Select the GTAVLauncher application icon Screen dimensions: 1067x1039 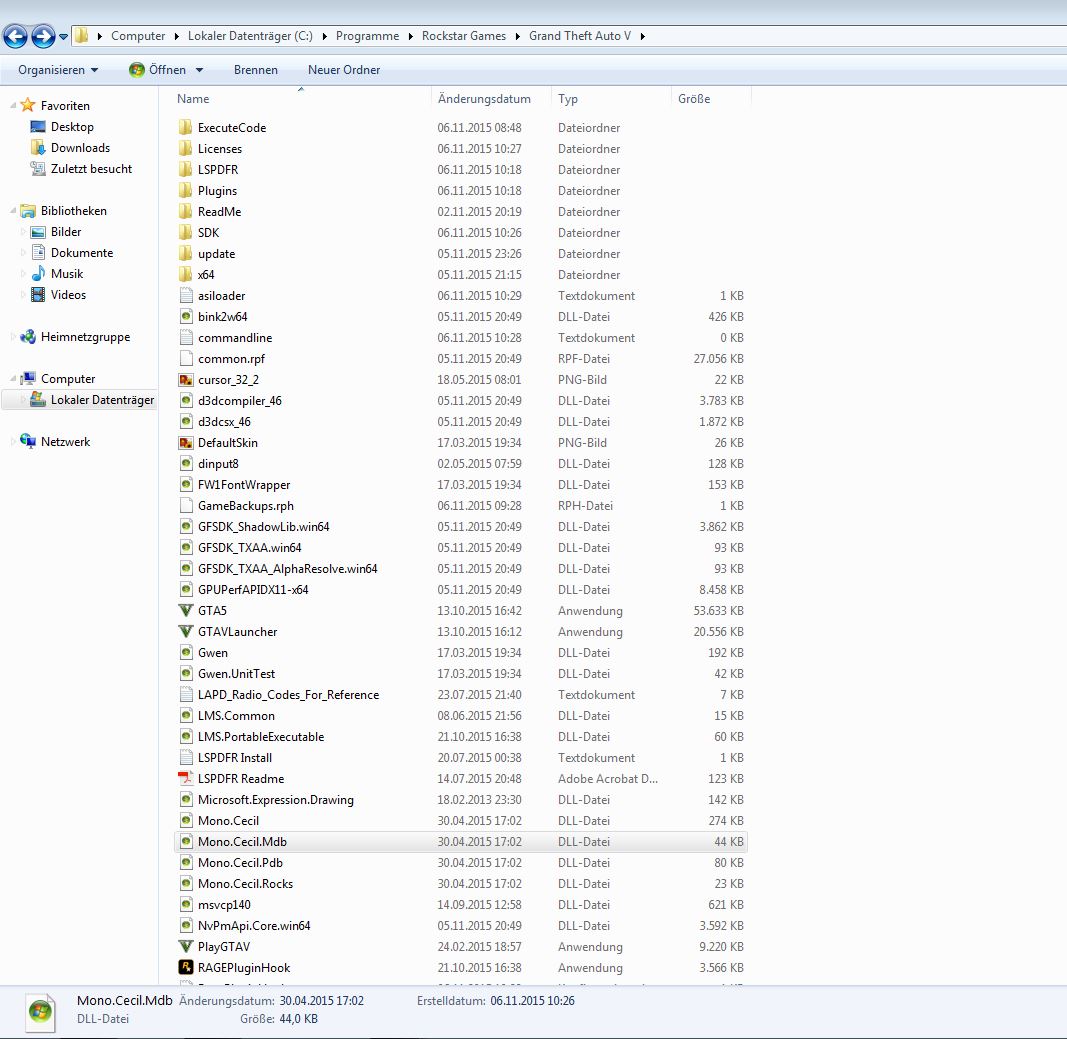(186, 631)
